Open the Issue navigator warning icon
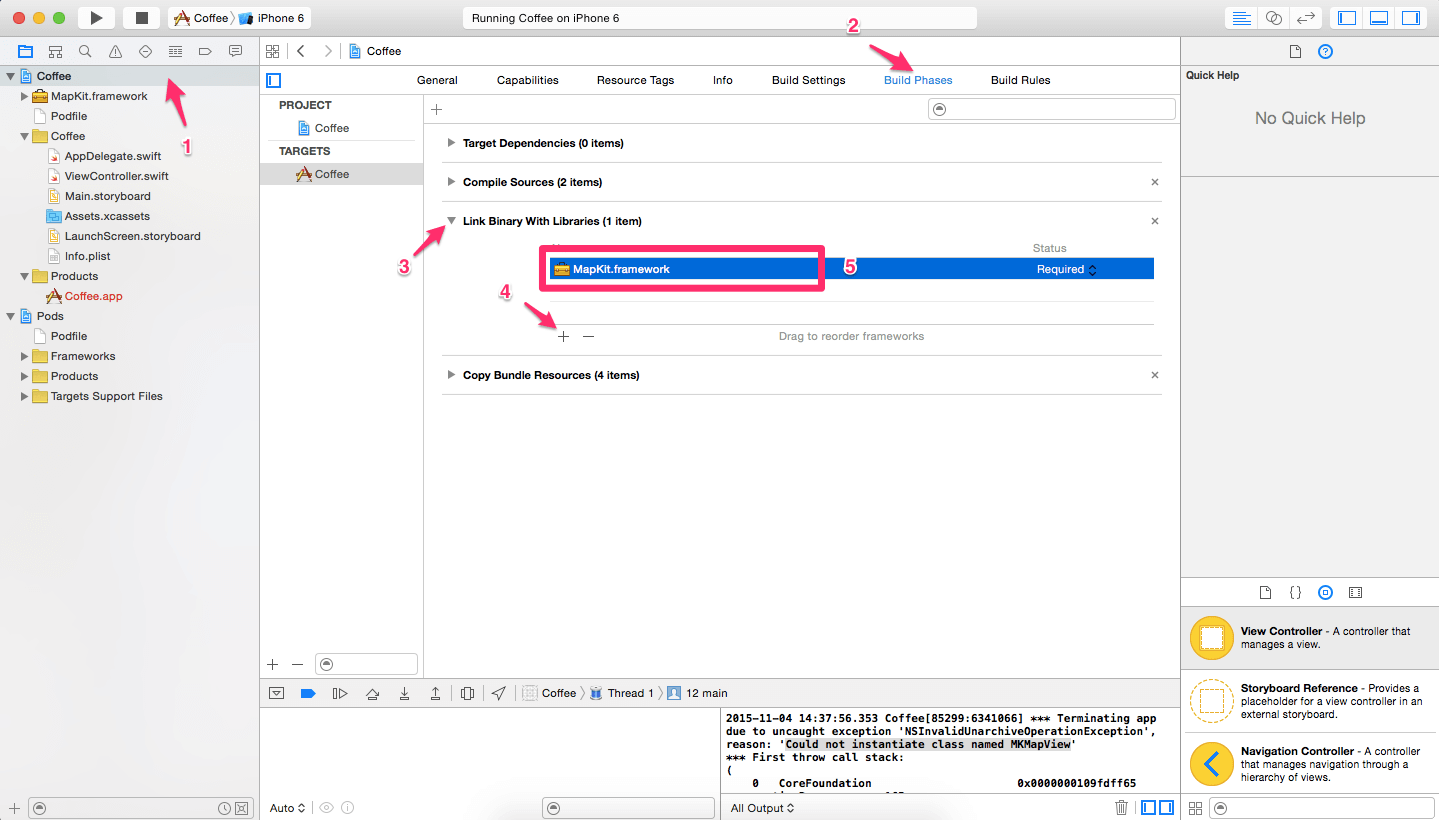This screenshot has width=1439, height=820. point(116,51)
